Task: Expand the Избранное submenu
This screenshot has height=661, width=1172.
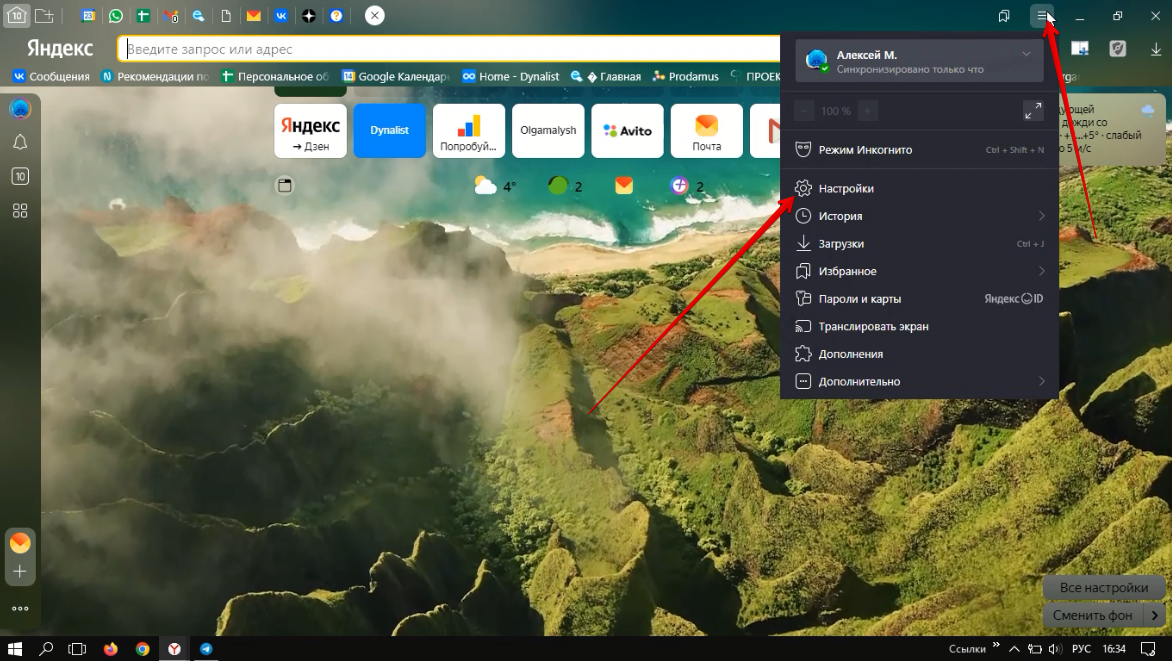Action: pyautogui.click(x=919, y=271)
